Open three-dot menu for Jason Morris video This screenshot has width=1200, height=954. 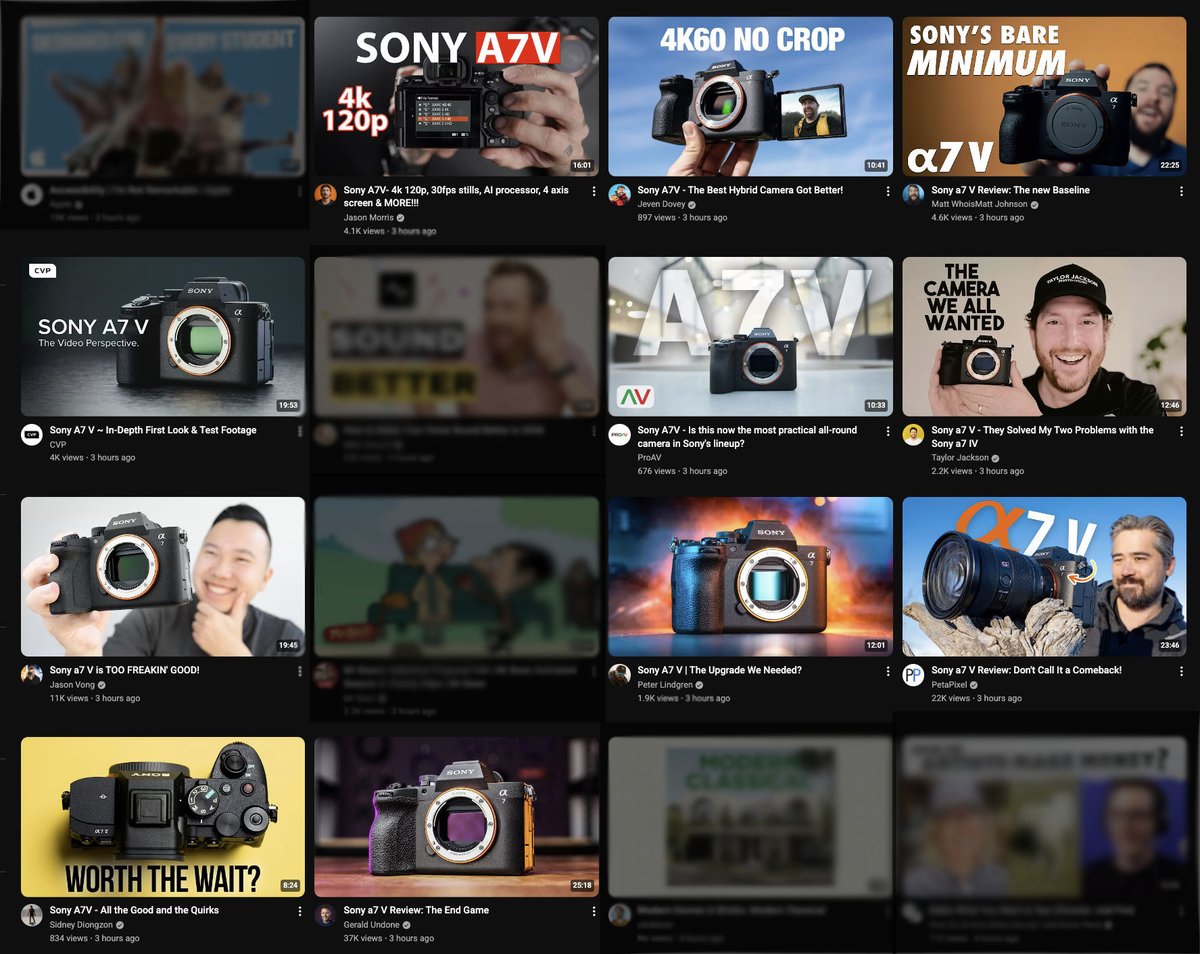tap(594, 191)
